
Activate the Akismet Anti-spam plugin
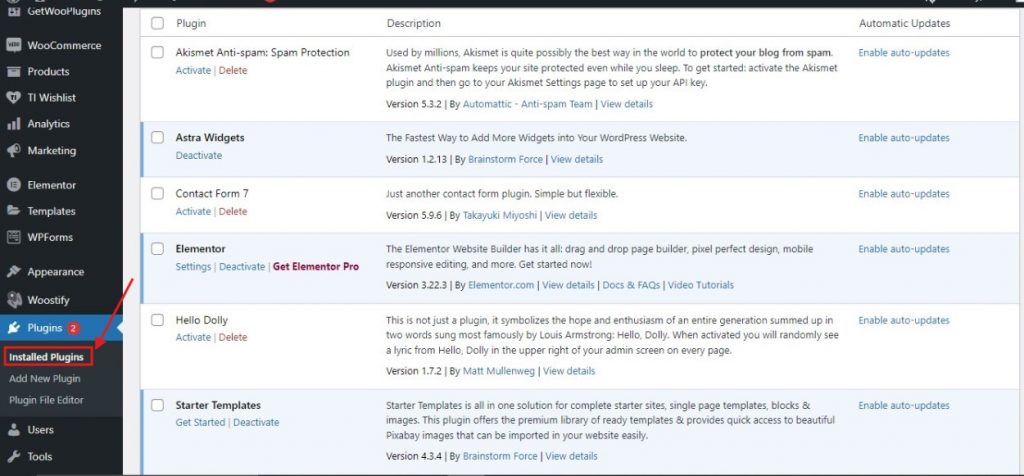[x=193, y=71]
